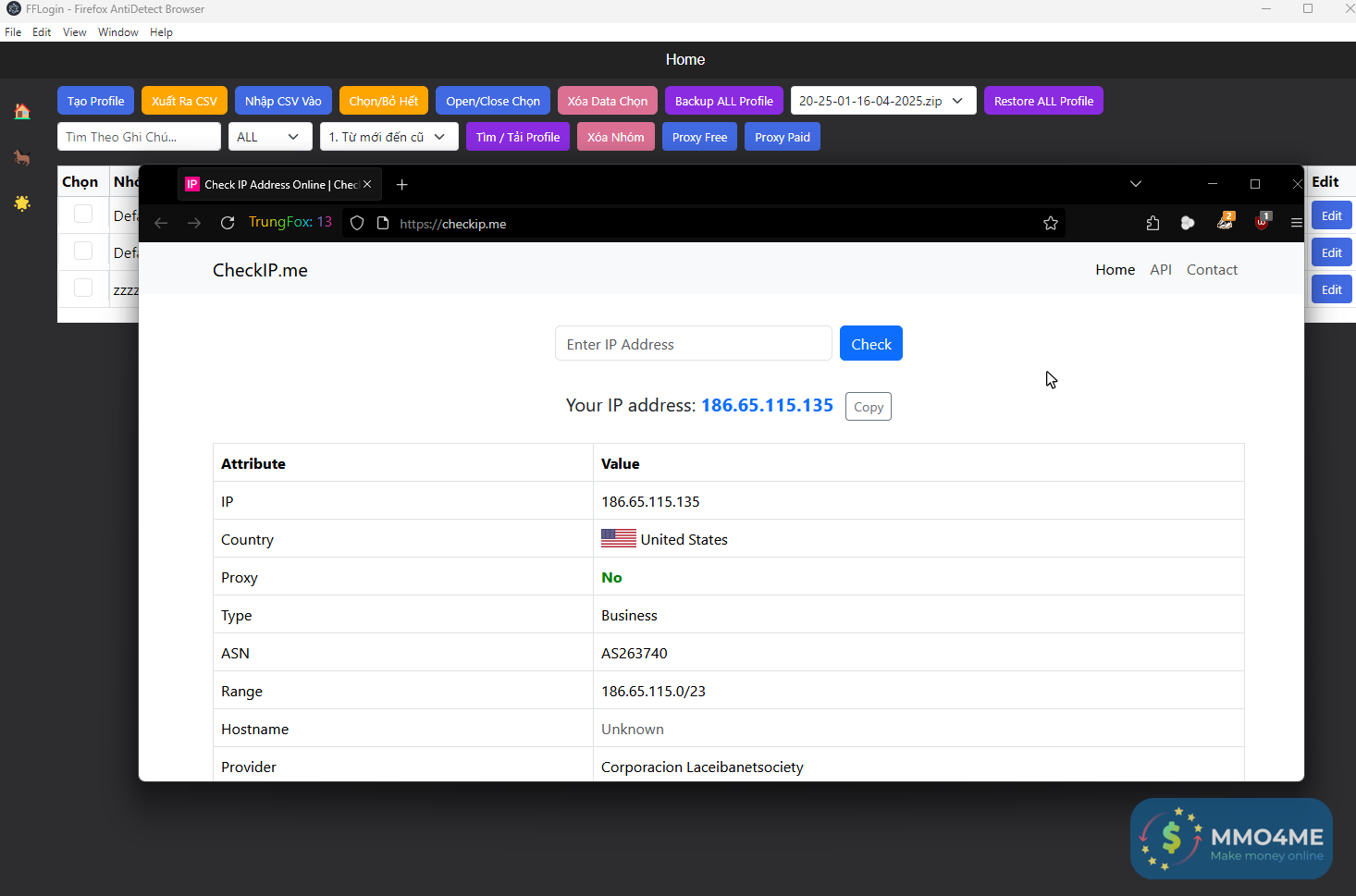Screen dimensions: 1356x896
Task: Tick the checkbox in the first profile row
Action: click(83, 214)
